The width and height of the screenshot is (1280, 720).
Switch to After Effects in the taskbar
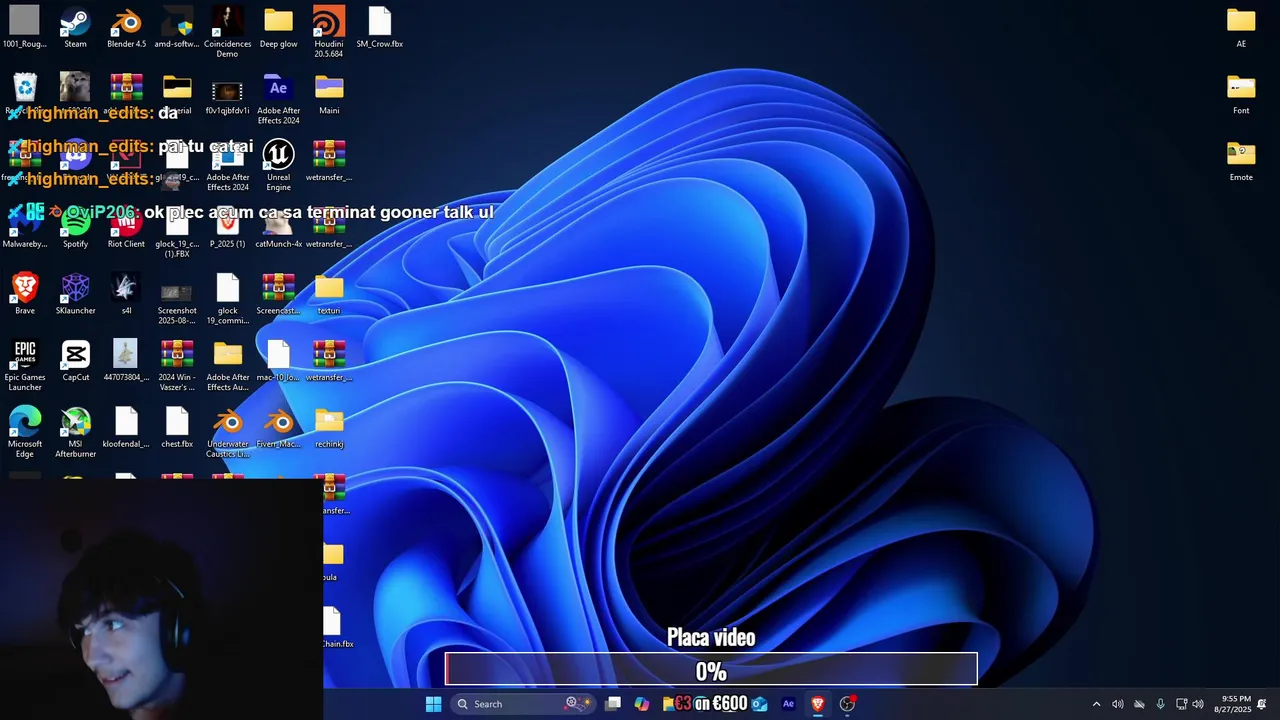click(x=788, y=704)
